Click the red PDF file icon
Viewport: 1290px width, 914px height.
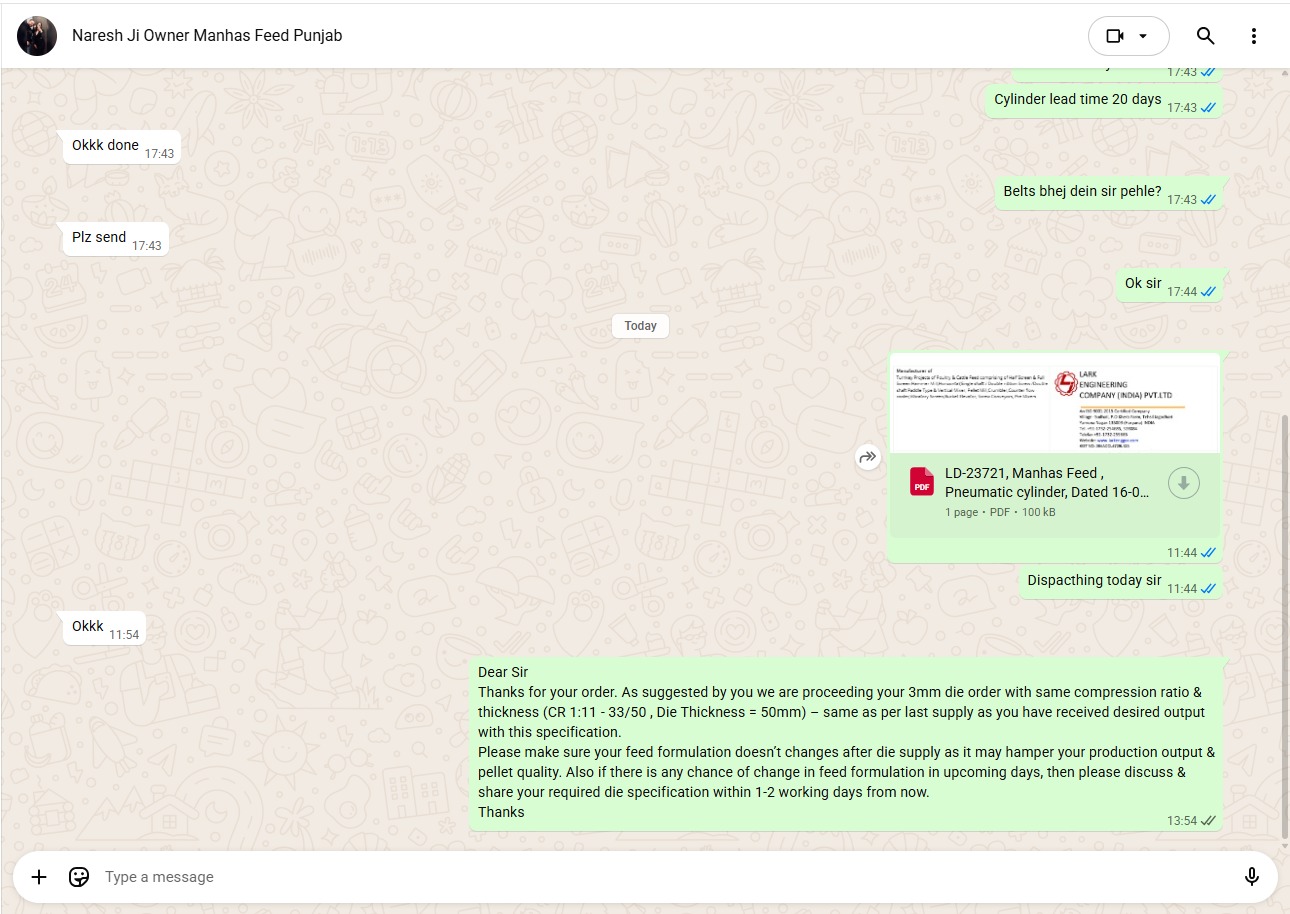(x=921, y=482)
